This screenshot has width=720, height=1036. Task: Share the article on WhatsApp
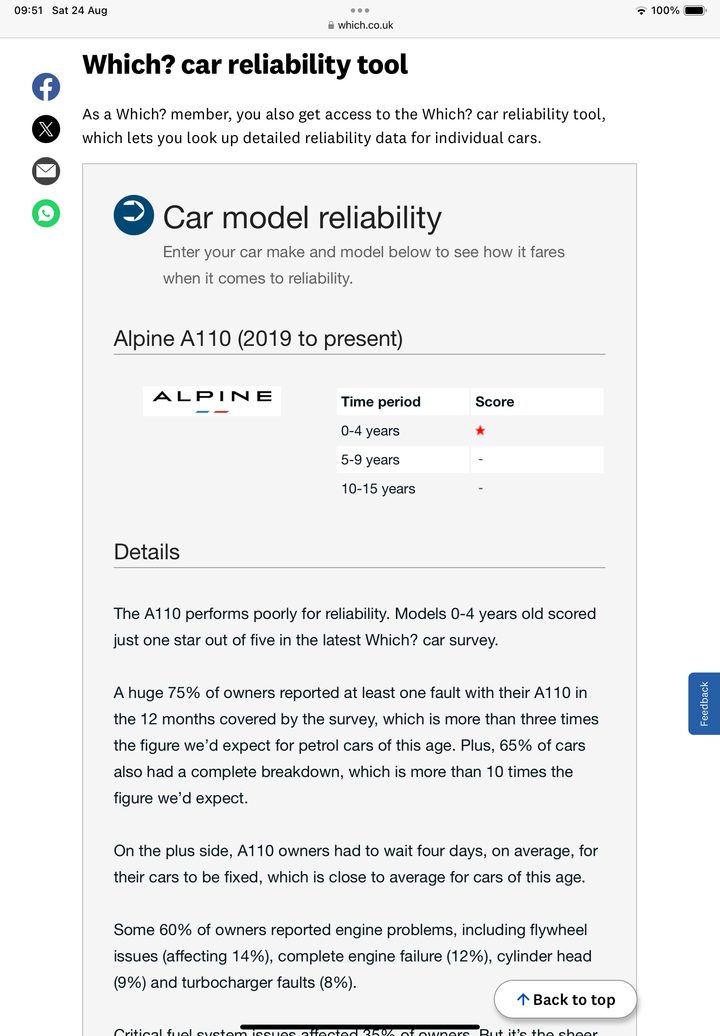(46, 213)
